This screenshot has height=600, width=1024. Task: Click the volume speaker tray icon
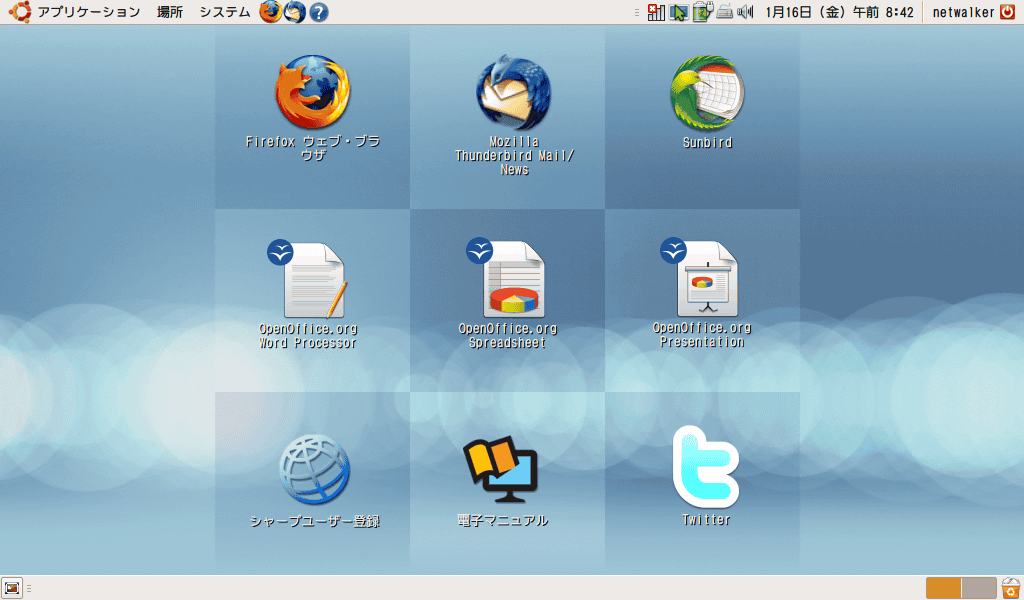(745, 12)
